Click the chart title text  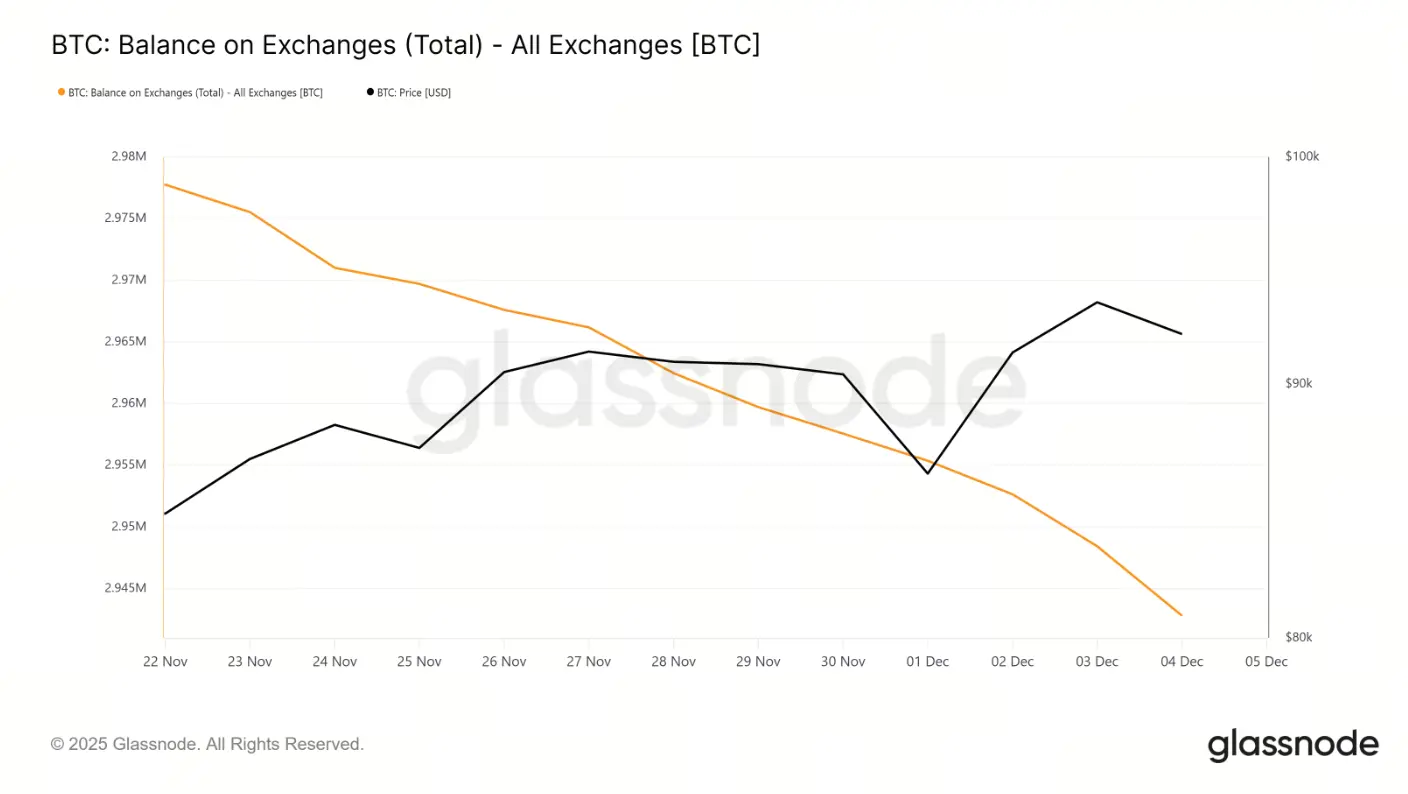(x=405, y=45)
